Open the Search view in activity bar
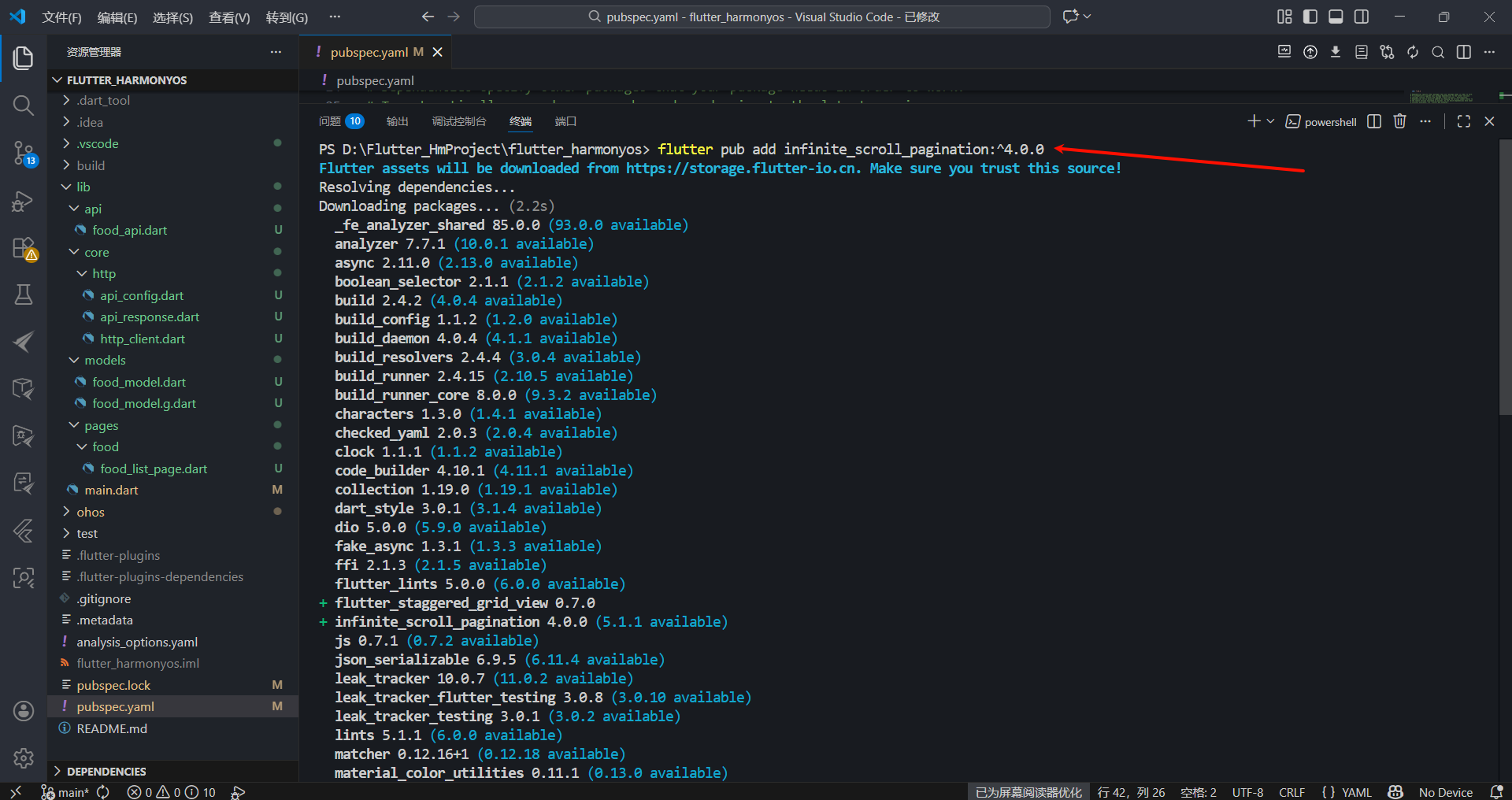The height and width of the screenshot is (800, 1512). 24,106
